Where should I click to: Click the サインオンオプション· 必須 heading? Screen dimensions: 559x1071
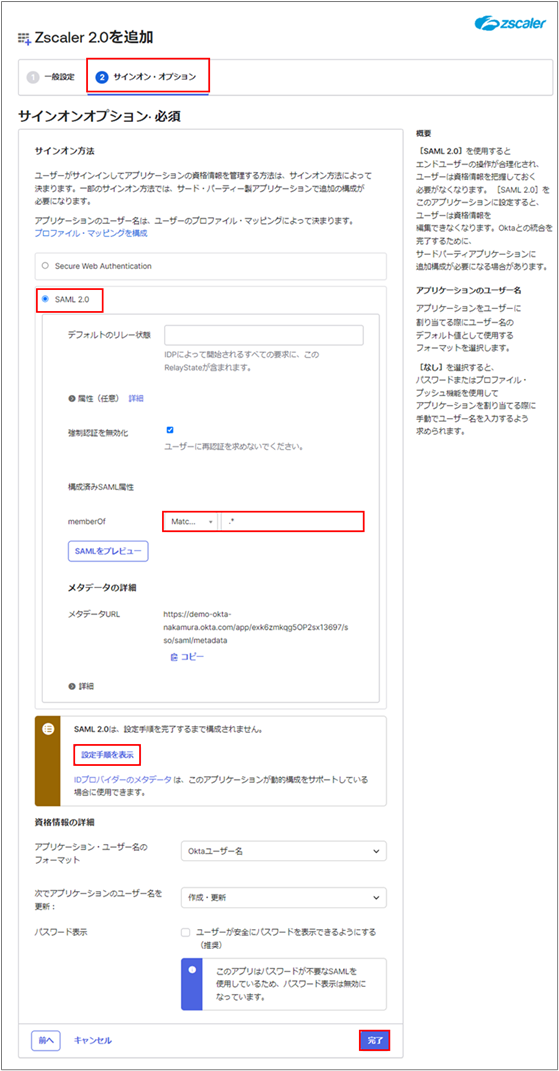point(99,117)
